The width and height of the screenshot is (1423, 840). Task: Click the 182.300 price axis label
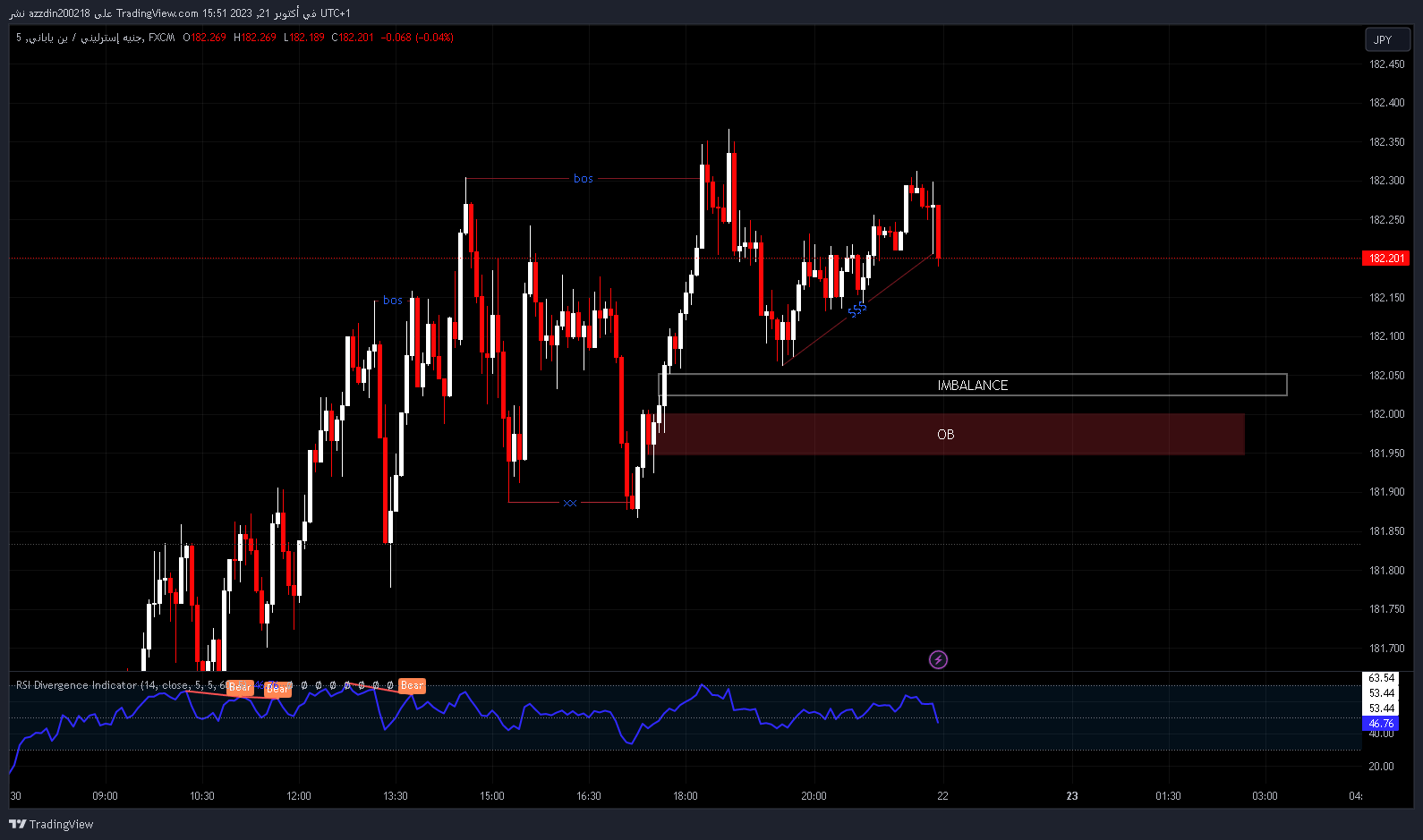(1387, 181)
